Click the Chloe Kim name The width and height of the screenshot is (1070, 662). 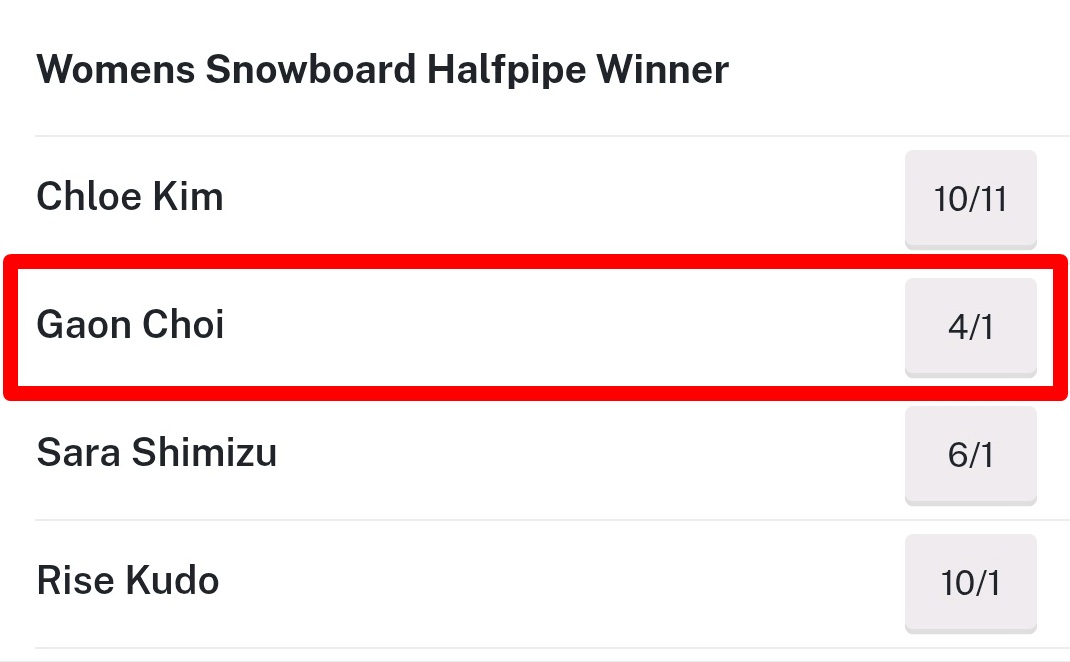[130, 197]
